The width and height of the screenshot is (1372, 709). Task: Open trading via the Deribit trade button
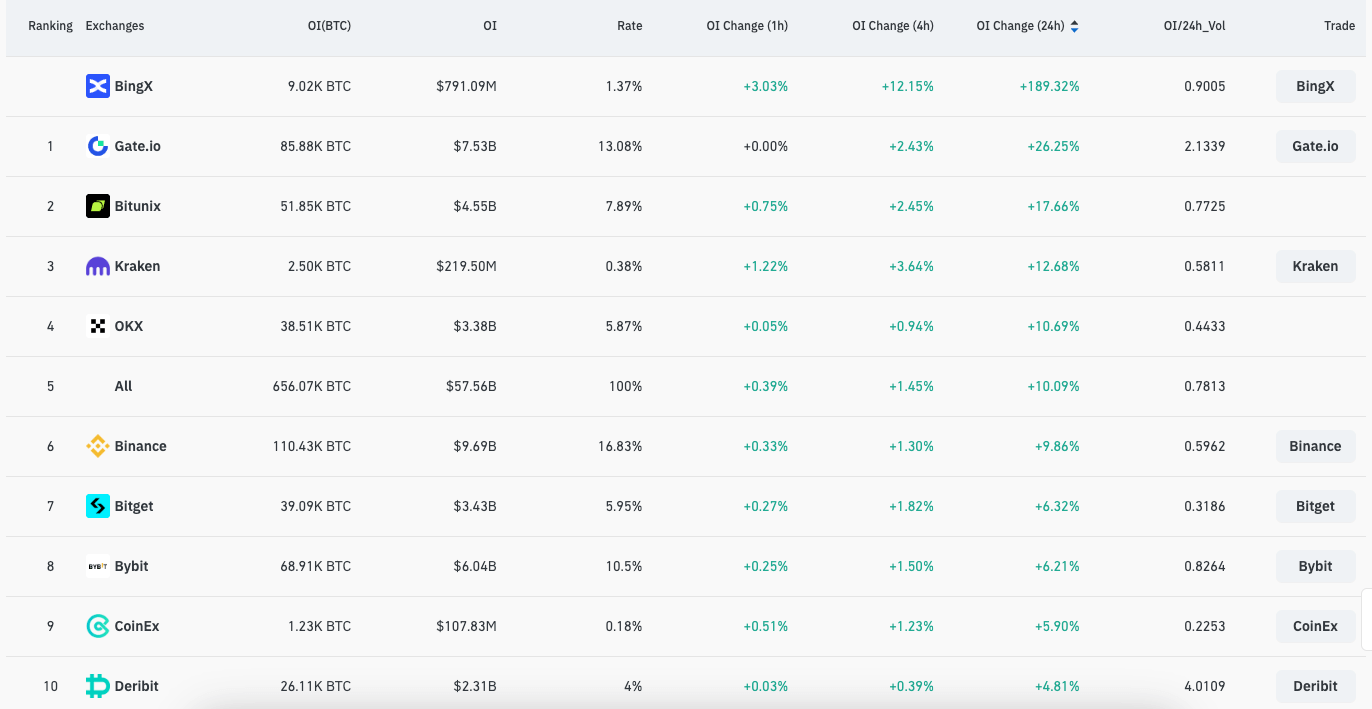click(1315, 686)
